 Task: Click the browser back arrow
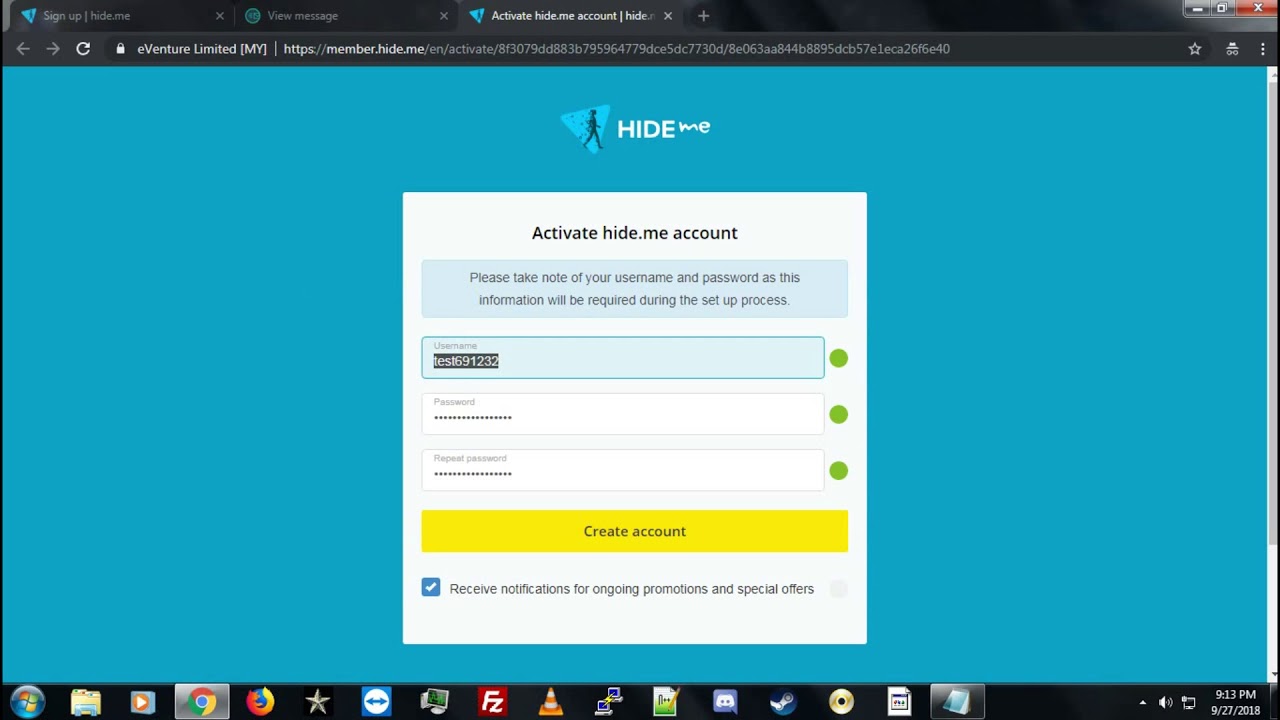pyautogui.click(x=23, y=48)
